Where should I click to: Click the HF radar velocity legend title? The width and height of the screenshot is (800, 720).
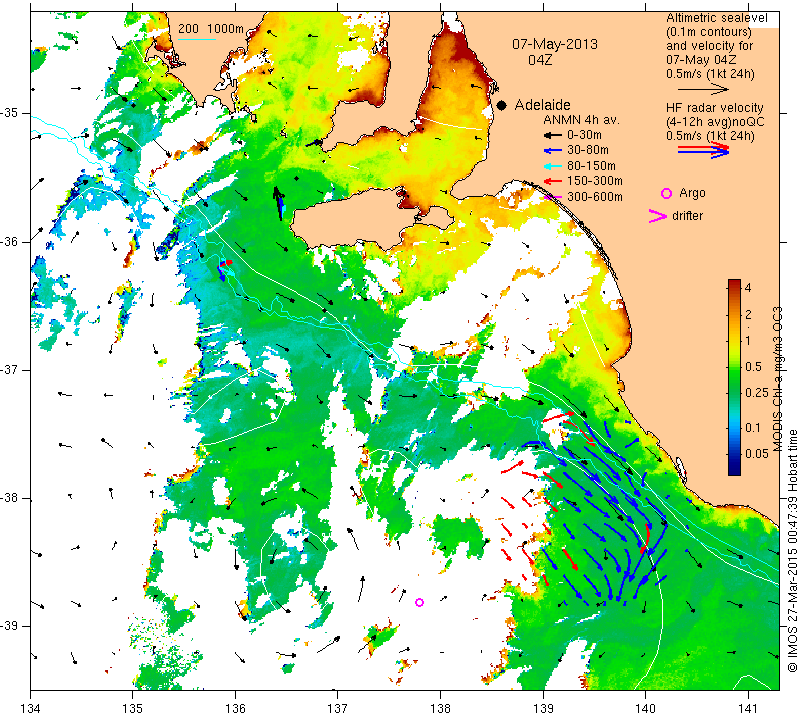pyautogui.click(x=714, y=108)
